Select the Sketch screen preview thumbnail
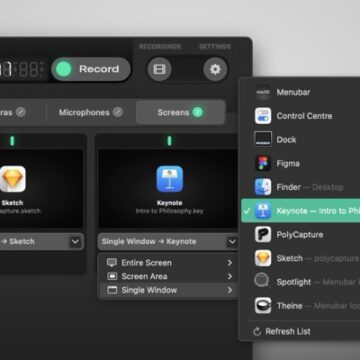The width and height of the screenshot is (360, 360). pos(41,189)
